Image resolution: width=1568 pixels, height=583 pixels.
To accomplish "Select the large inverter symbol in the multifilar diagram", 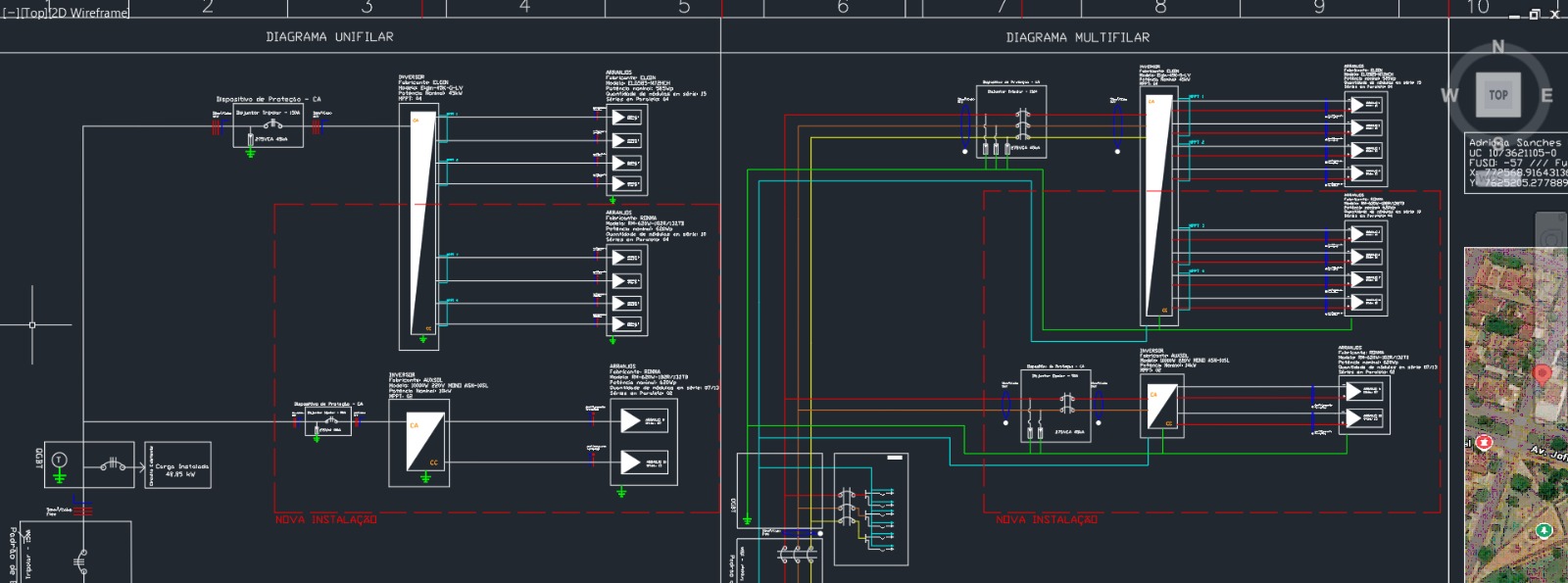I will [x=1159, y=206].
